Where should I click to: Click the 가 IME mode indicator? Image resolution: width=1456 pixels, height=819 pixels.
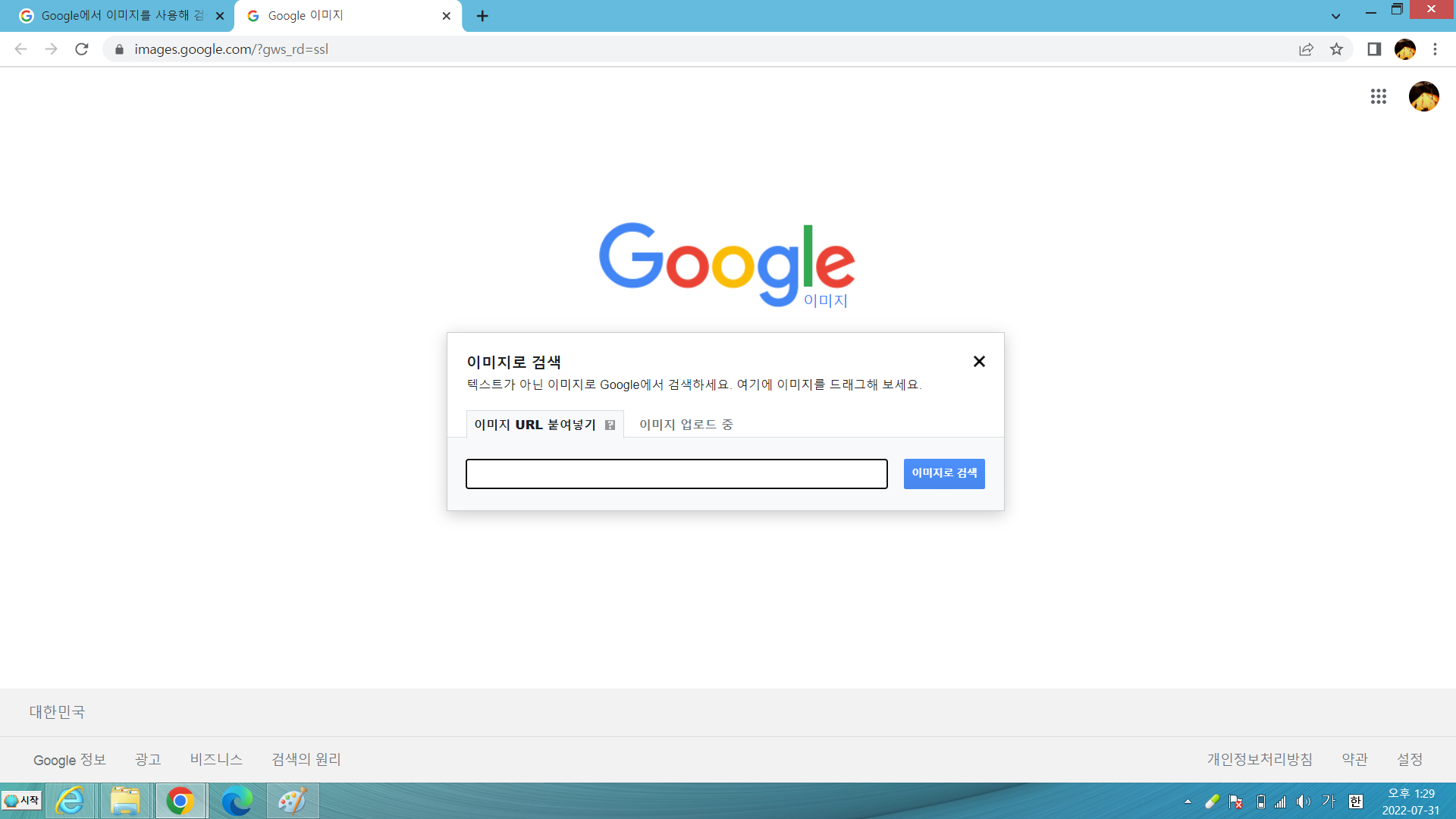click(x=1329, y=802)
